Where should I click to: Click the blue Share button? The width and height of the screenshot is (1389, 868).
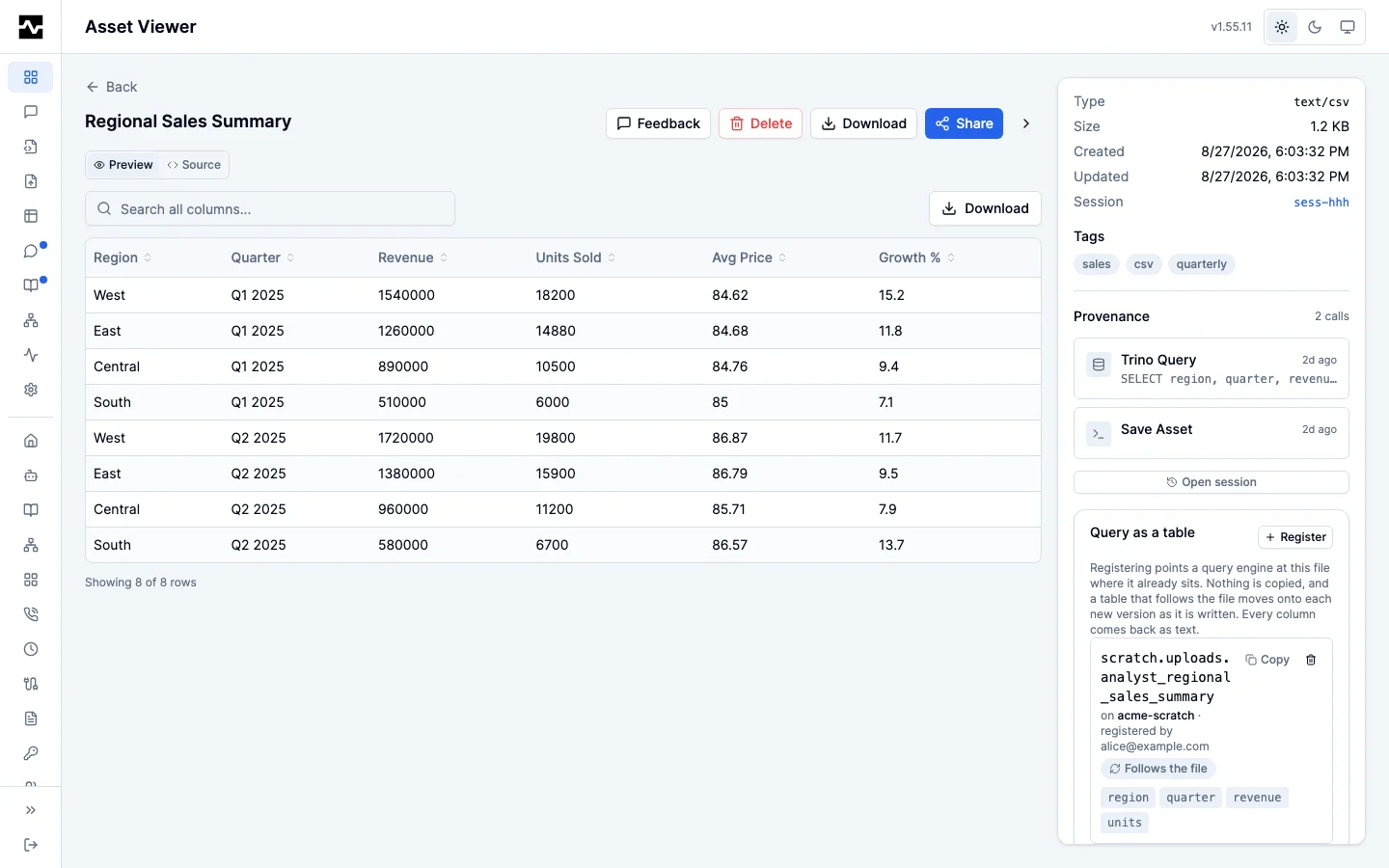click(x=965, y=123)
